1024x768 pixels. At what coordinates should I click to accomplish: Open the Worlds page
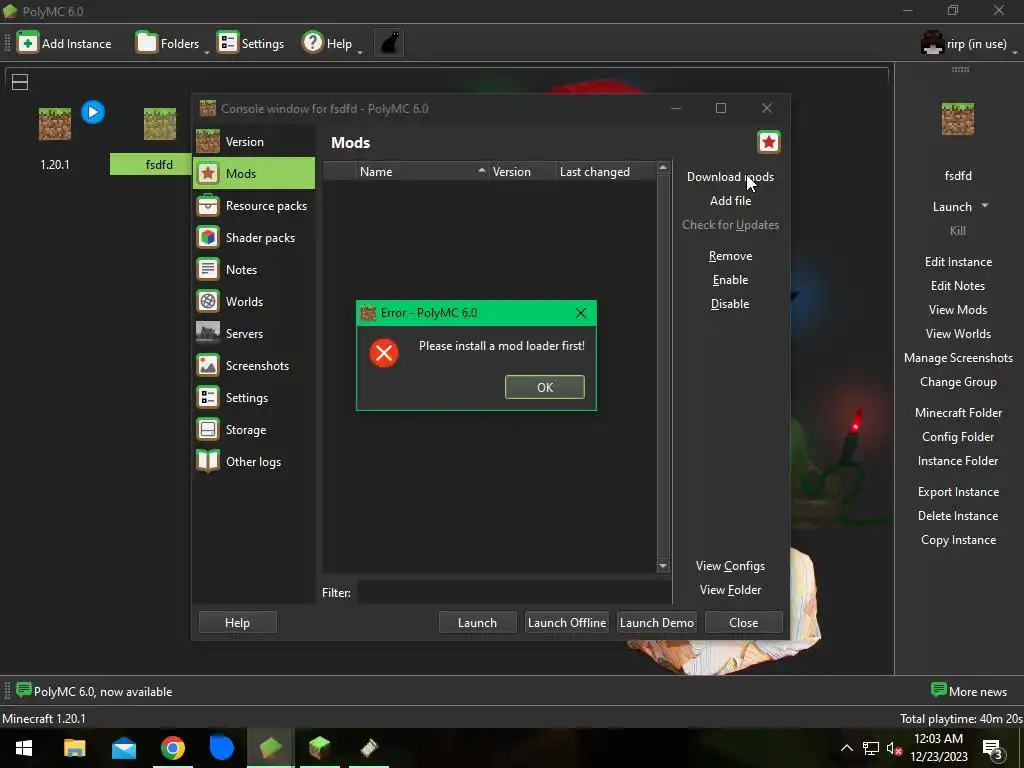[x=253, y=302]
